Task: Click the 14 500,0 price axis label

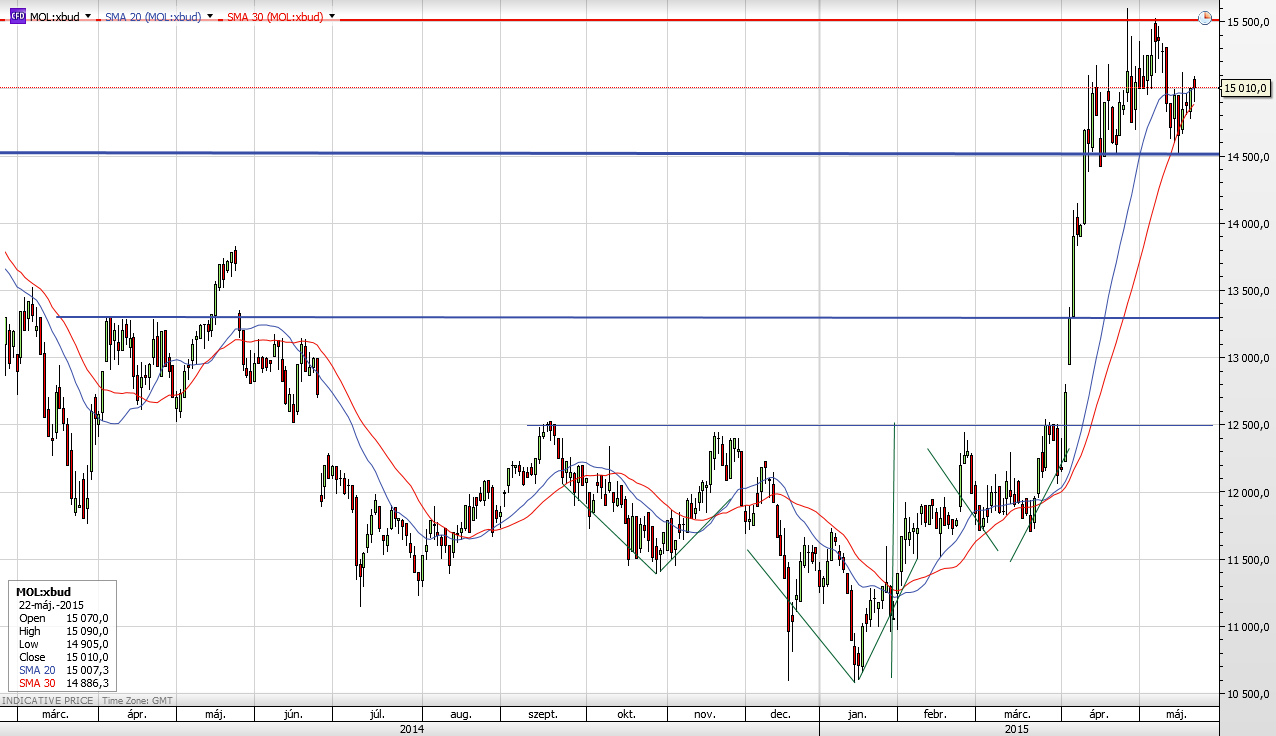Action: 1249,157
